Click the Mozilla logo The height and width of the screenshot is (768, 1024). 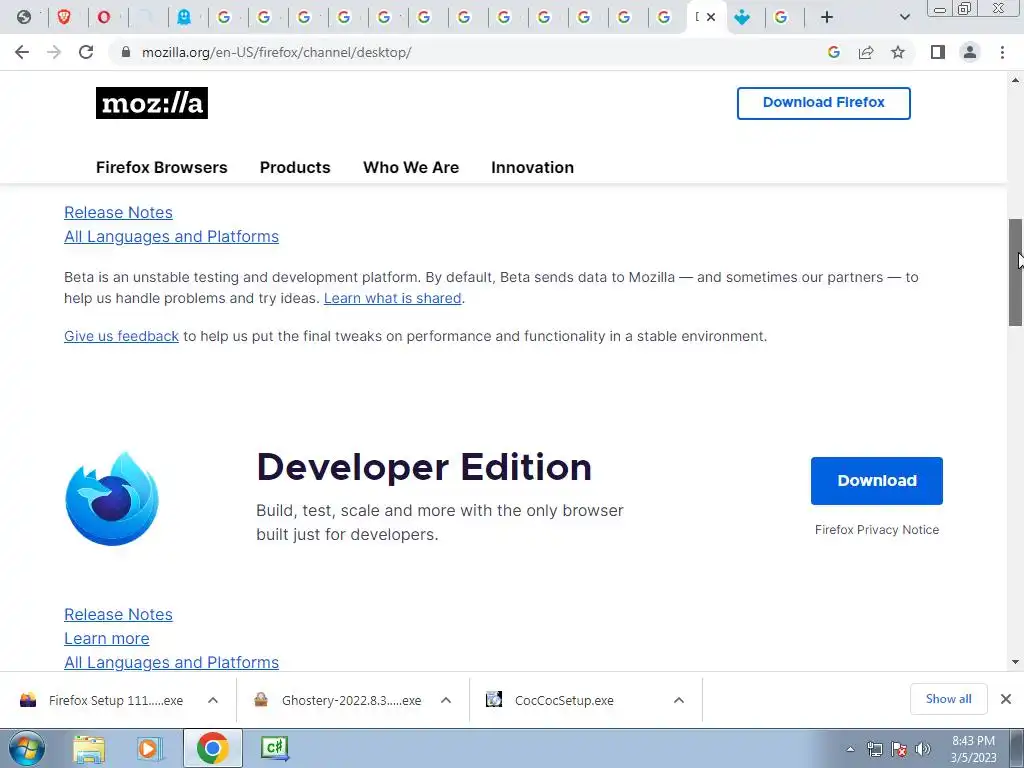click(x=152, y=103)
